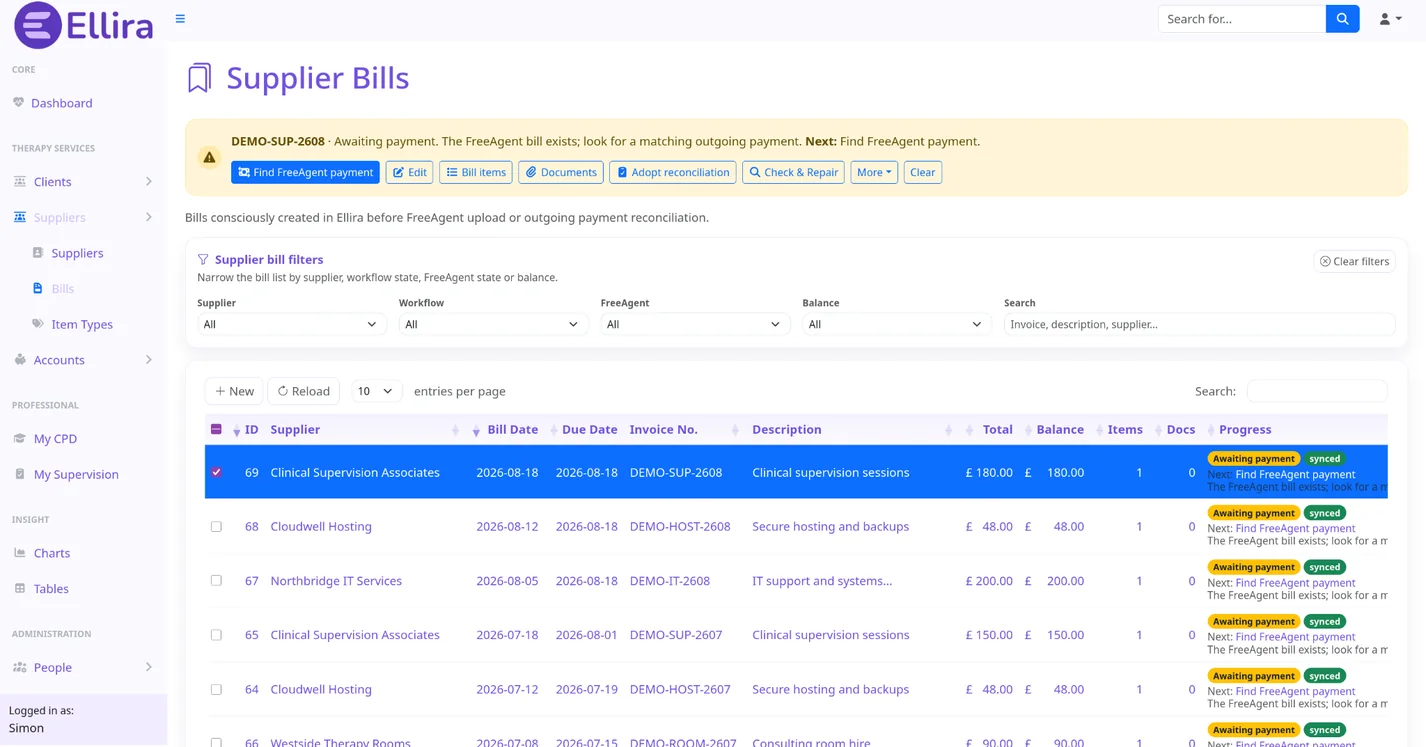1426x747 pixels.
Task: Click the funnel icon by Supplier bill filters
Action: click(203, 259)
